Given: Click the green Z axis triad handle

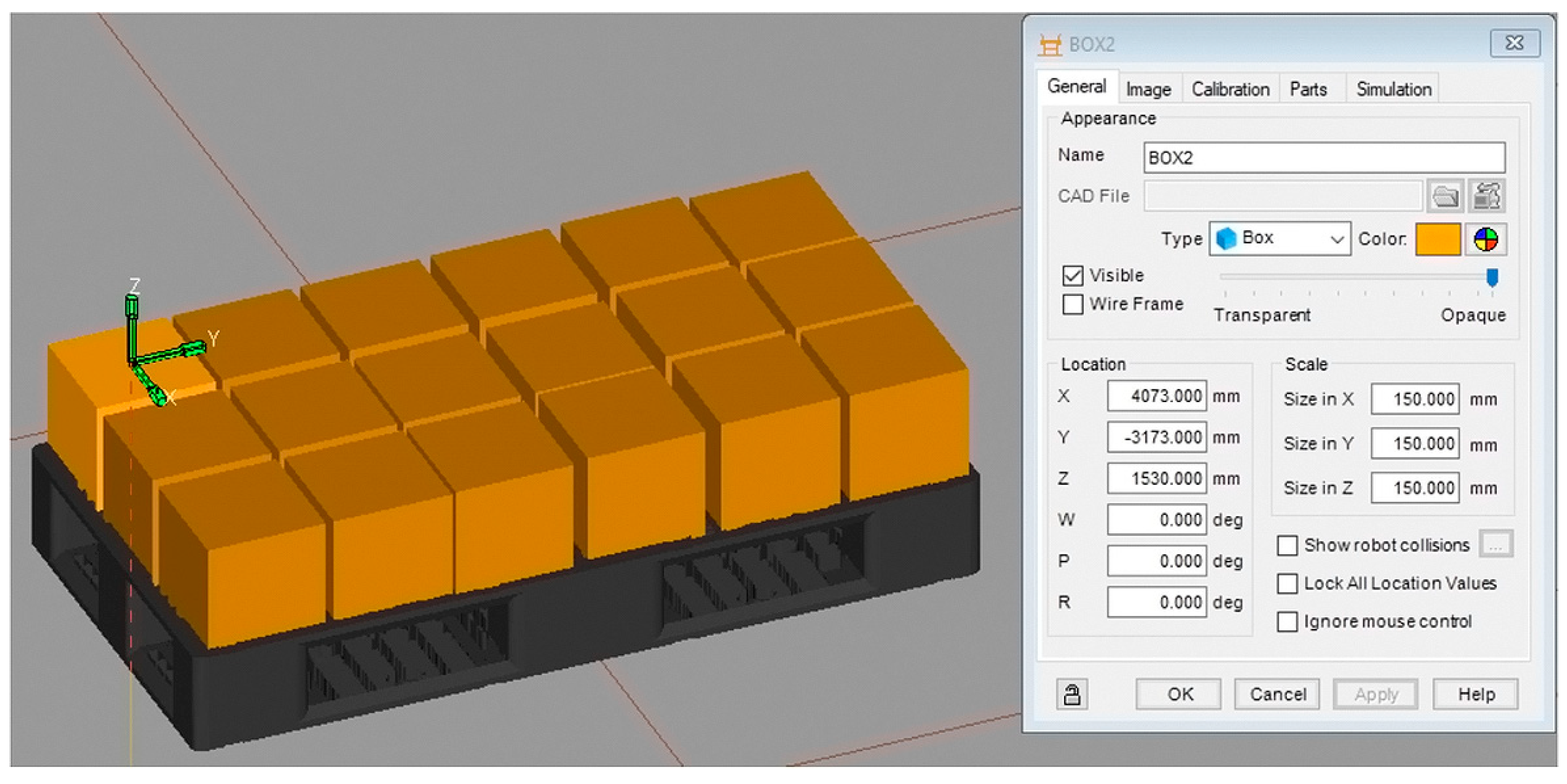Looking at the screenshot, I should [132, 306].
